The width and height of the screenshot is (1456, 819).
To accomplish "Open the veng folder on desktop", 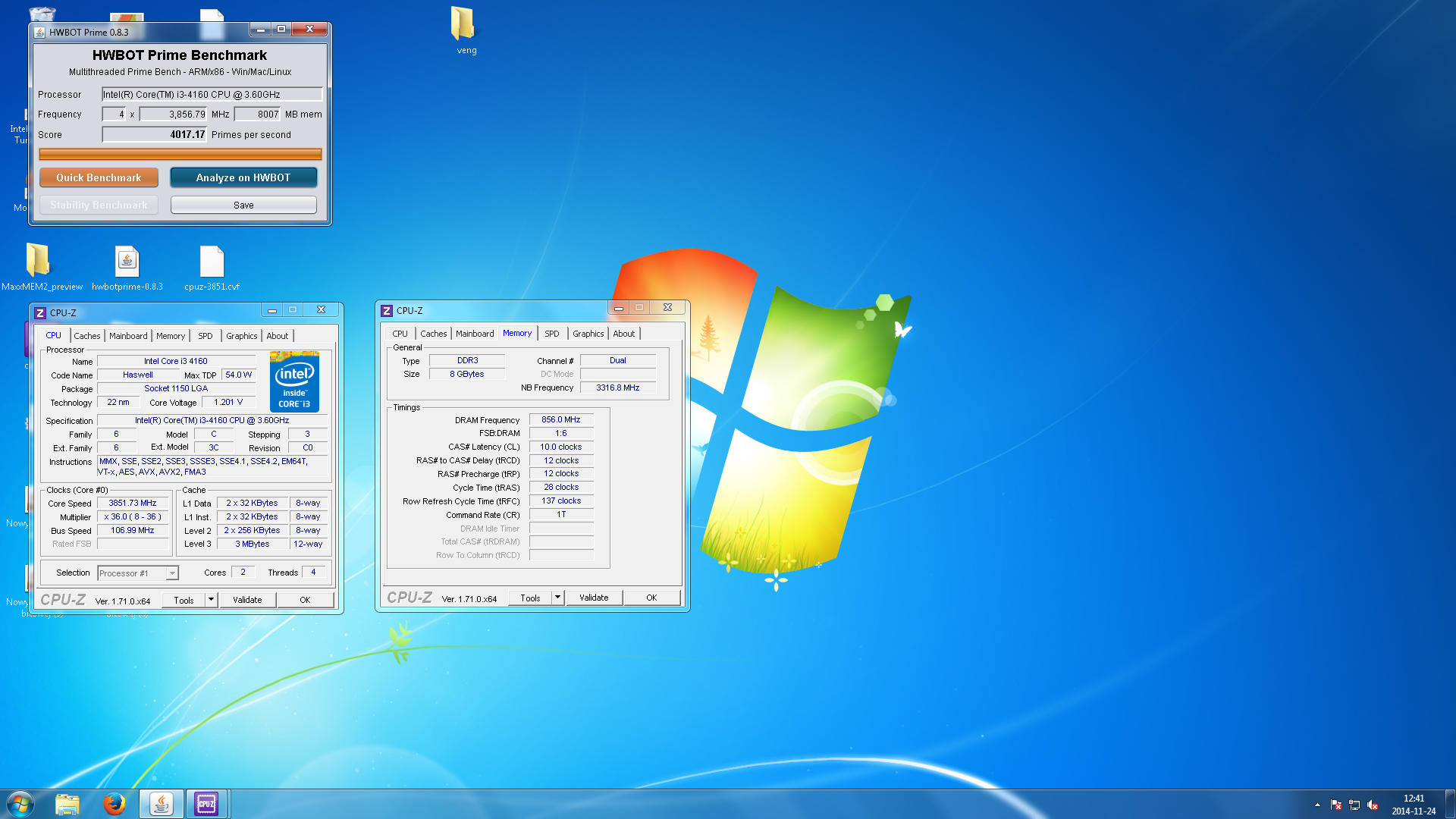I will pos(463,23).
